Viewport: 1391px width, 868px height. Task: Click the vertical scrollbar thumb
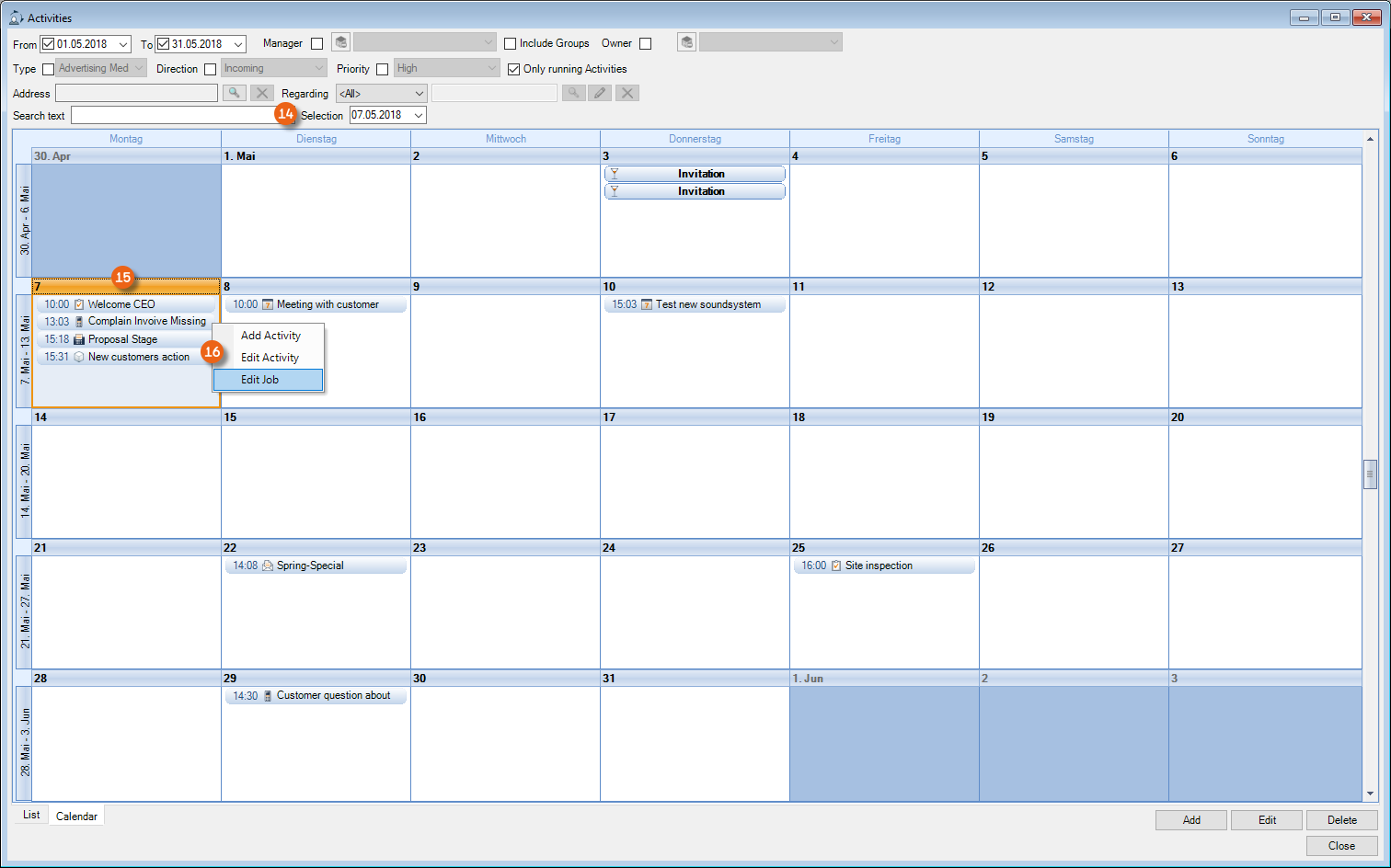coord(1370,474)
